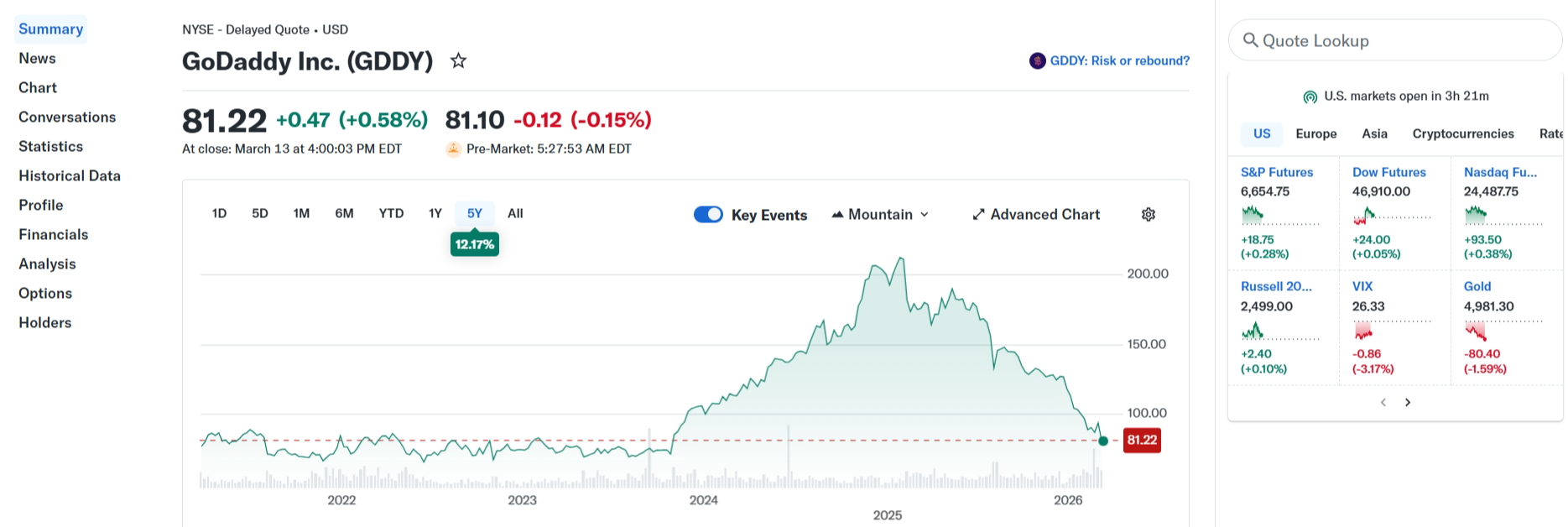Click the green current-price dot on chart
Viewport: 1568px width, 527px height.
tap(1103, 441)
